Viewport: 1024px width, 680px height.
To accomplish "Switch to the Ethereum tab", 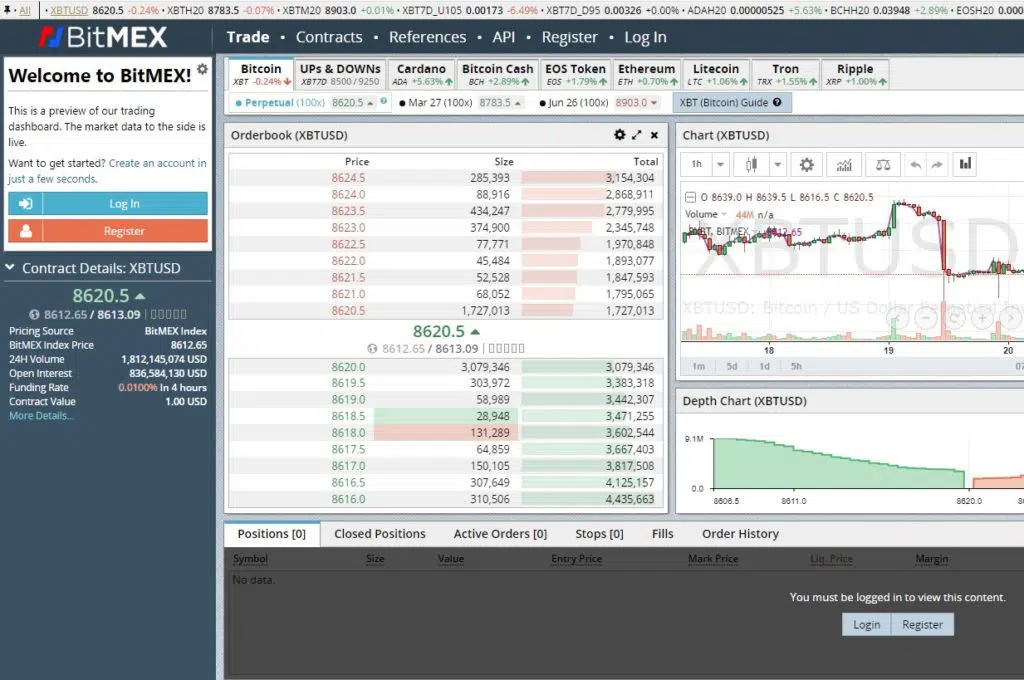I will point(647,74).
